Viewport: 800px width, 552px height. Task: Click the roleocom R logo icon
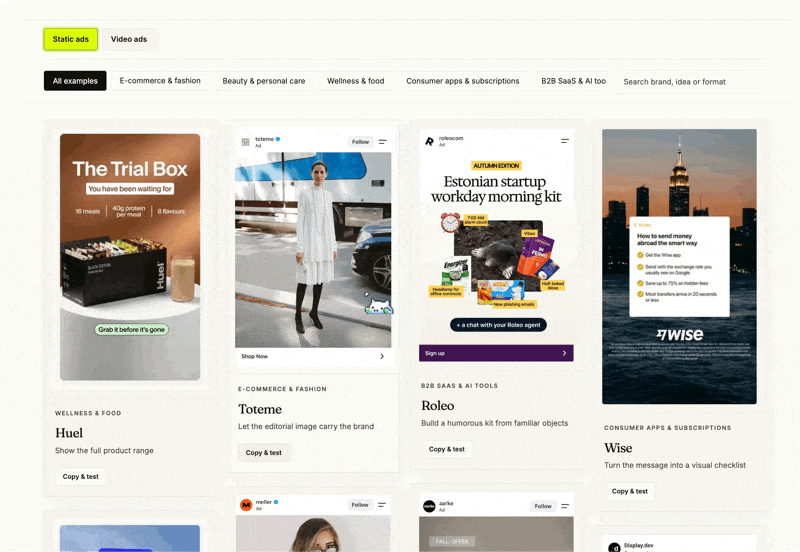(429, 141)
